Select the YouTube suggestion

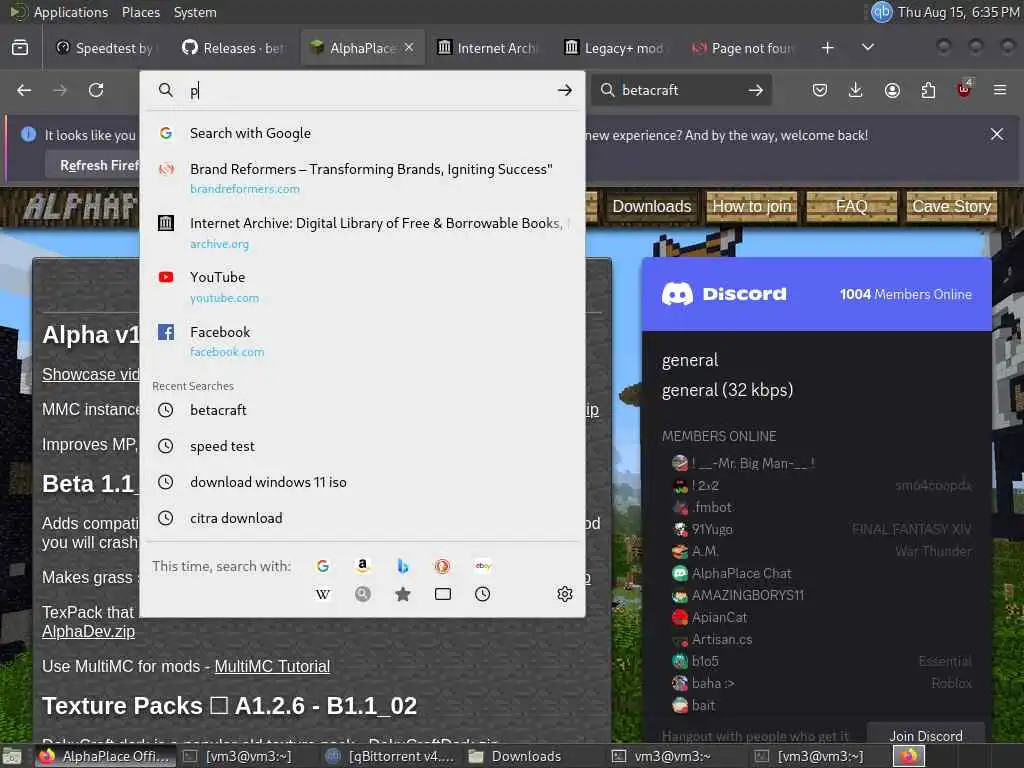pos(362,287)
